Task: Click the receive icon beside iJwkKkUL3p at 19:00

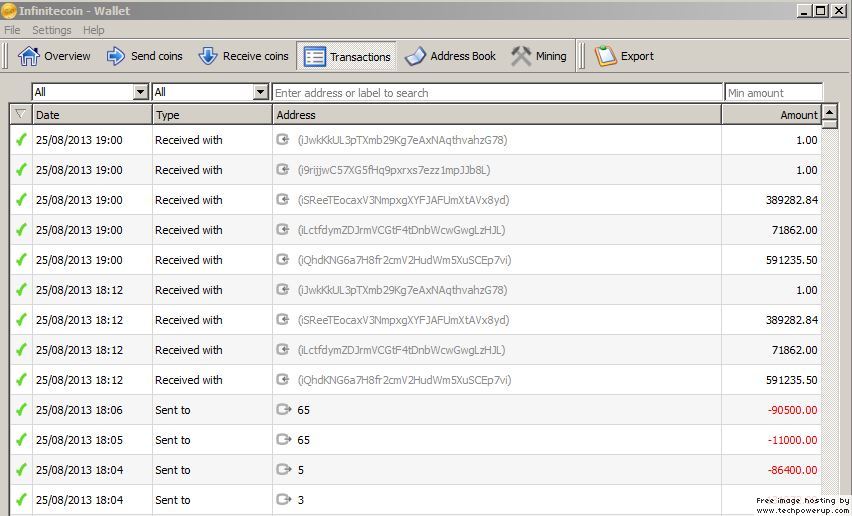Action: tap(283, 140)
